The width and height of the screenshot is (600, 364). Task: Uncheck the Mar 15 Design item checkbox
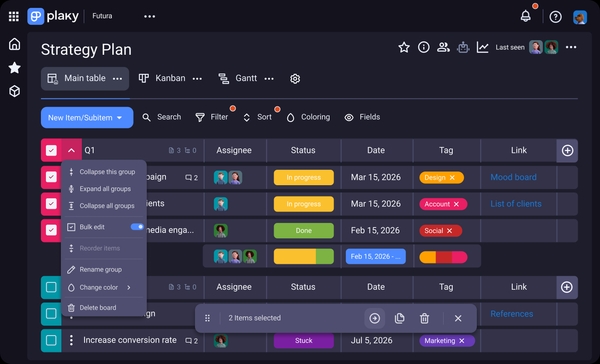click(x=51, y=177)
